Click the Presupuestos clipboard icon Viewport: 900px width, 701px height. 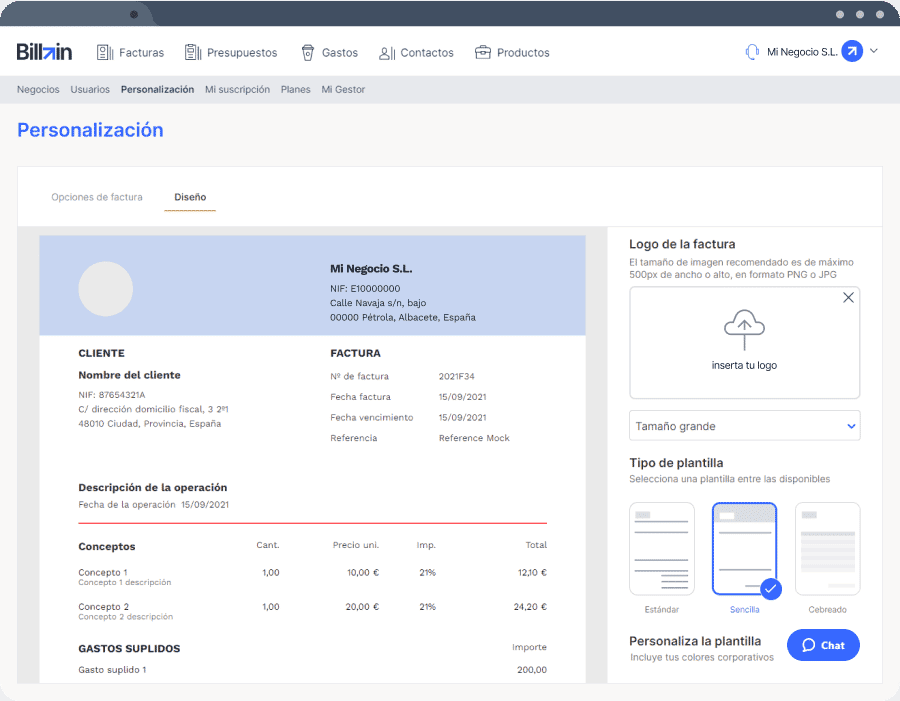[x=193, y=52]
